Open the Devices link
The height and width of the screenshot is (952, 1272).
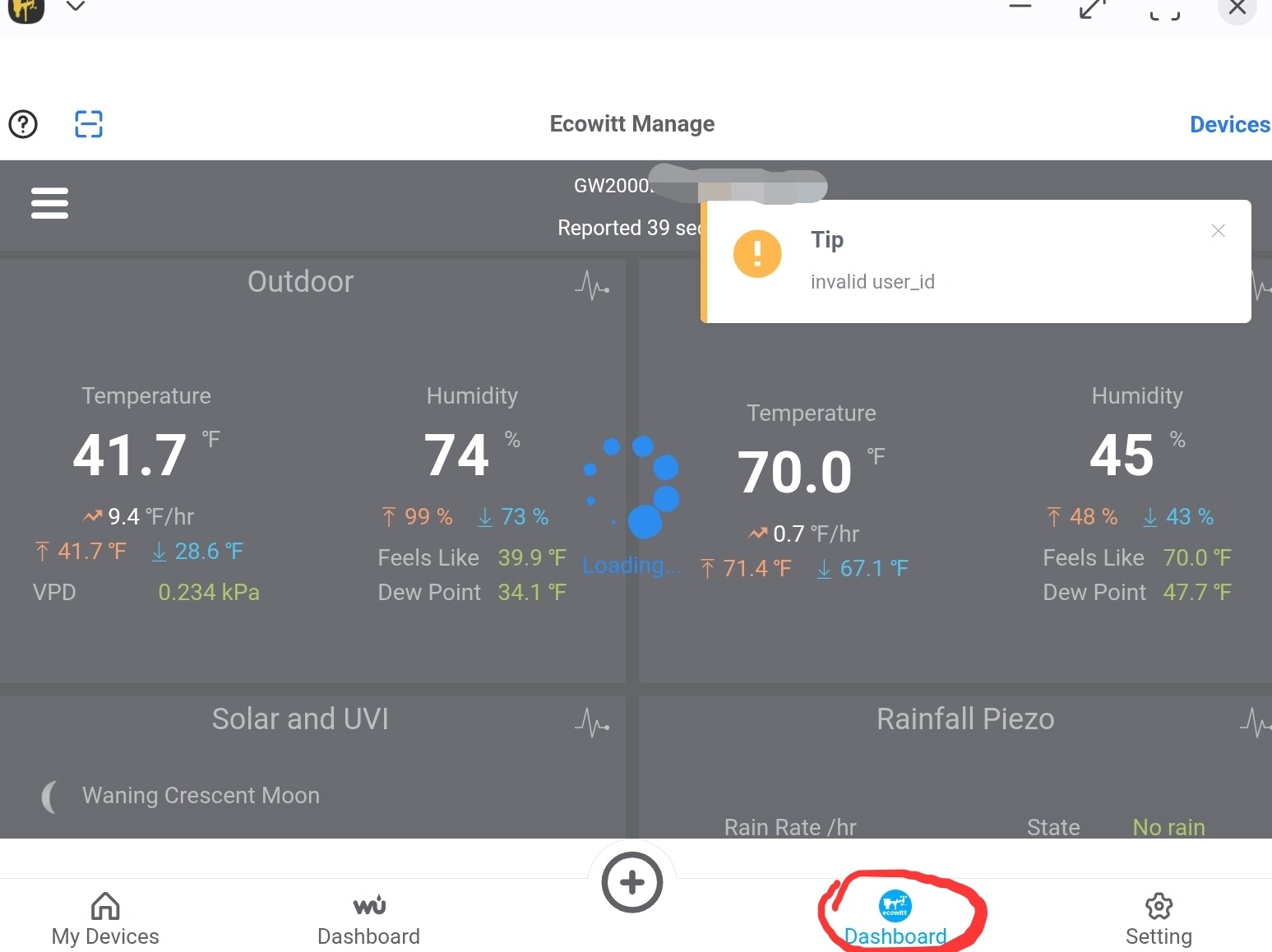click(x=1229, y=124)
